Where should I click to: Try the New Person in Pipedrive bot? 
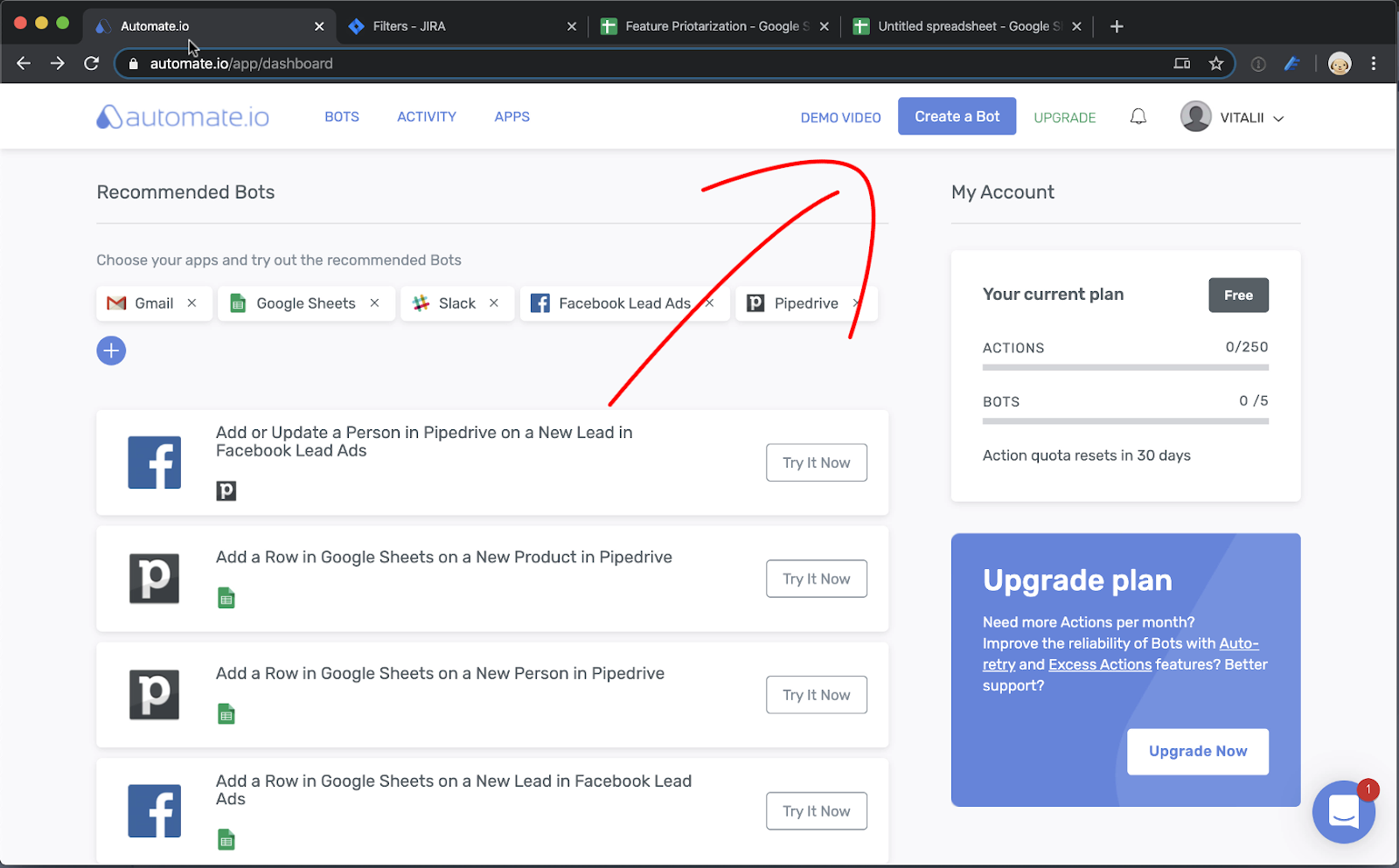coord(817,695)
